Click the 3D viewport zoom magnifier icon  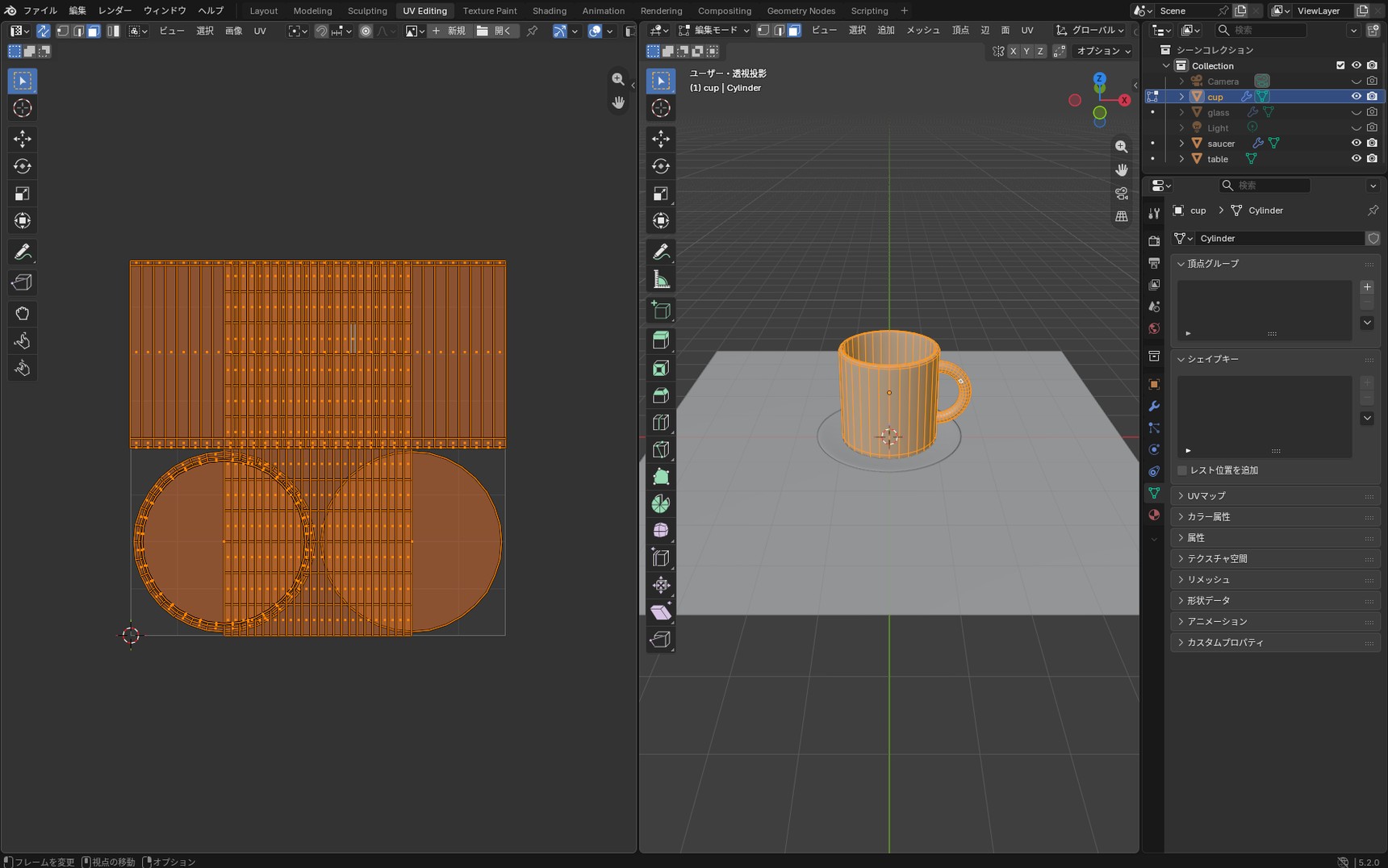pos(1122,146)
